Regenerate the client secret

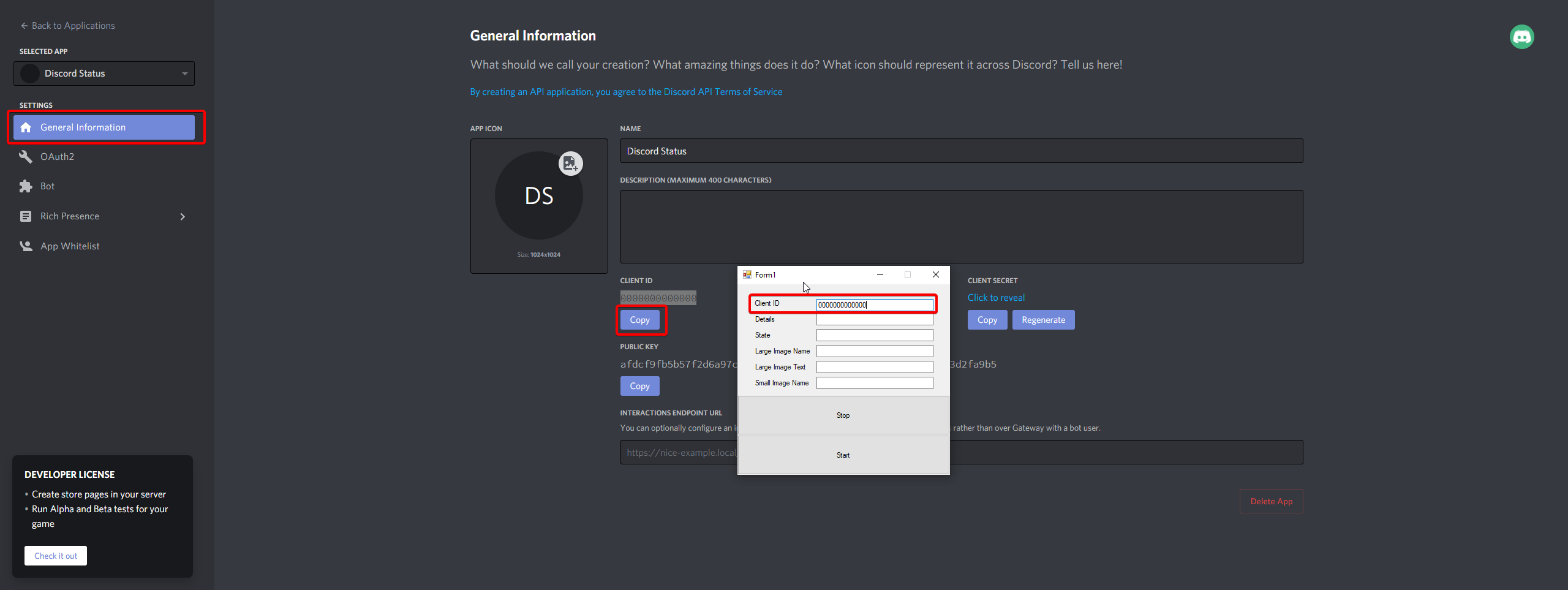[x=1044, y=320]
